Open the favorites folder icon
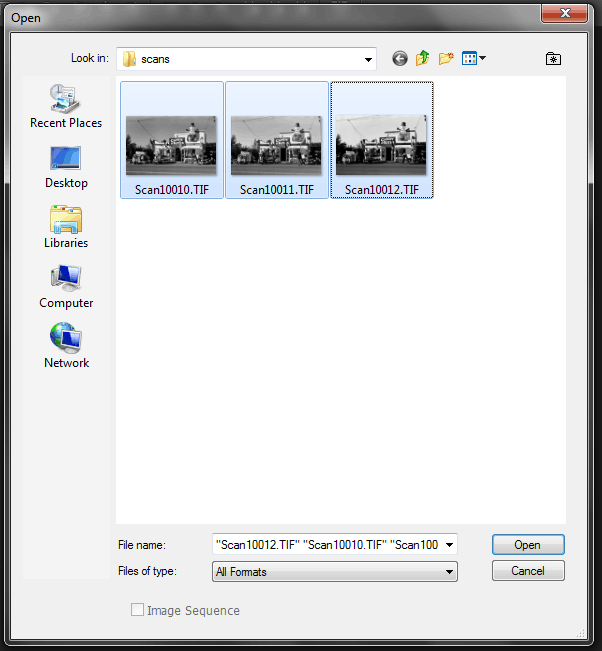 pyautogui.click(x=553, y=59)
